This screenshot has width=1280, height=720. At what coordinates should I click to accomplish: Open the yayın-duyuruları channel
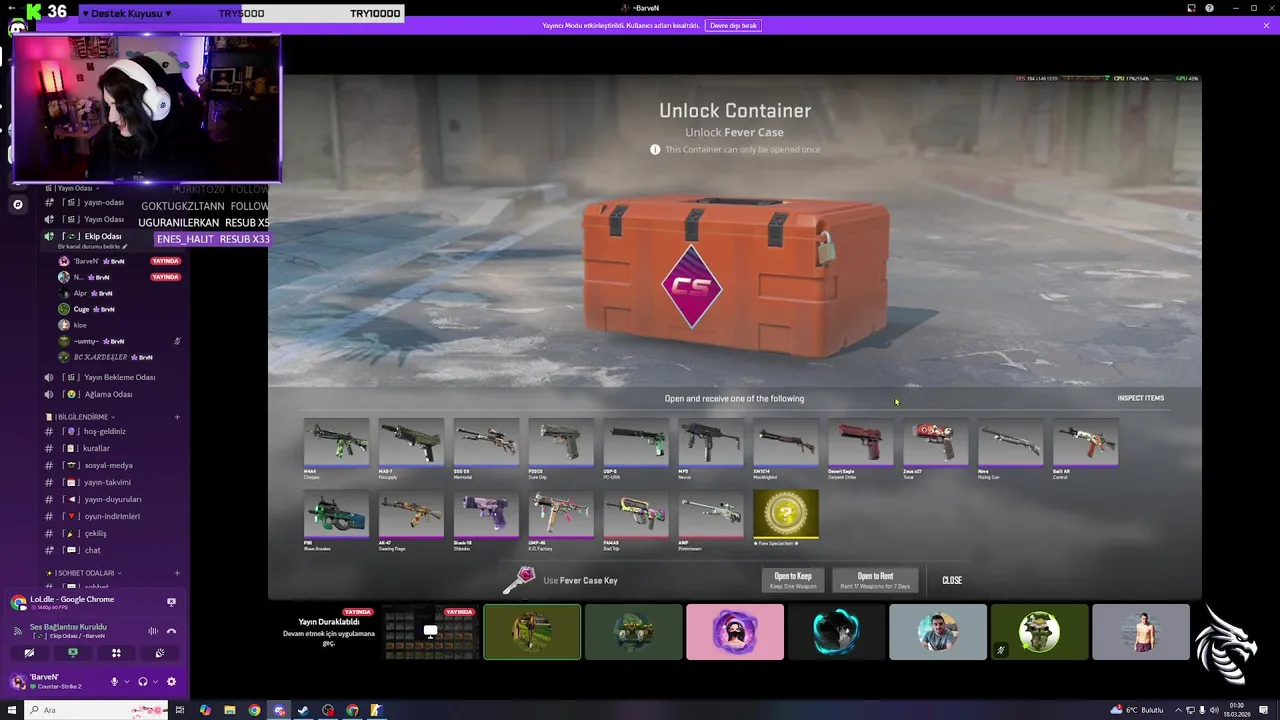click(115, 499)
